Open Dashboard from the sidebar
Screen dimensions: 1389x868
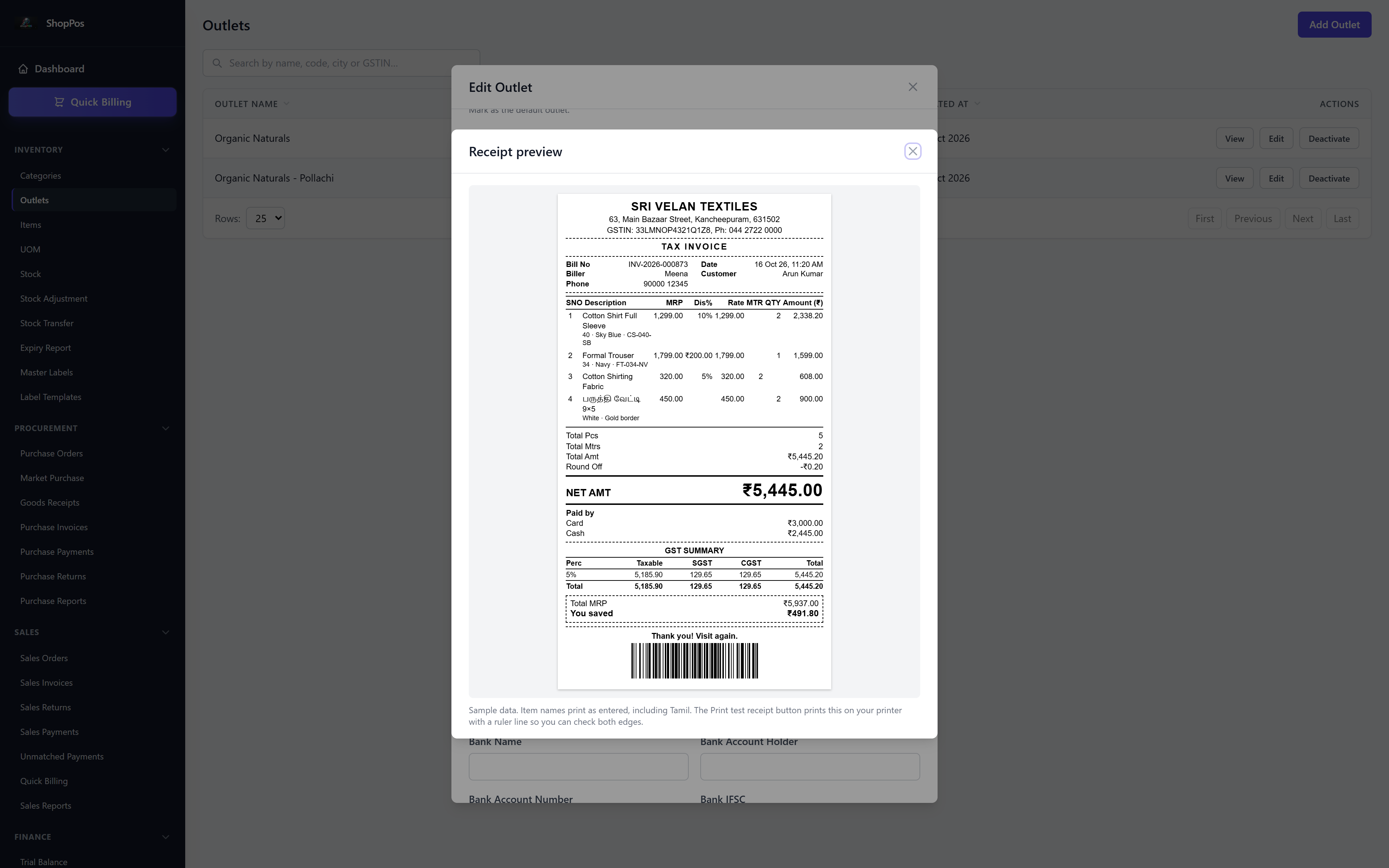pyautogui.click(x=59, y=69)
